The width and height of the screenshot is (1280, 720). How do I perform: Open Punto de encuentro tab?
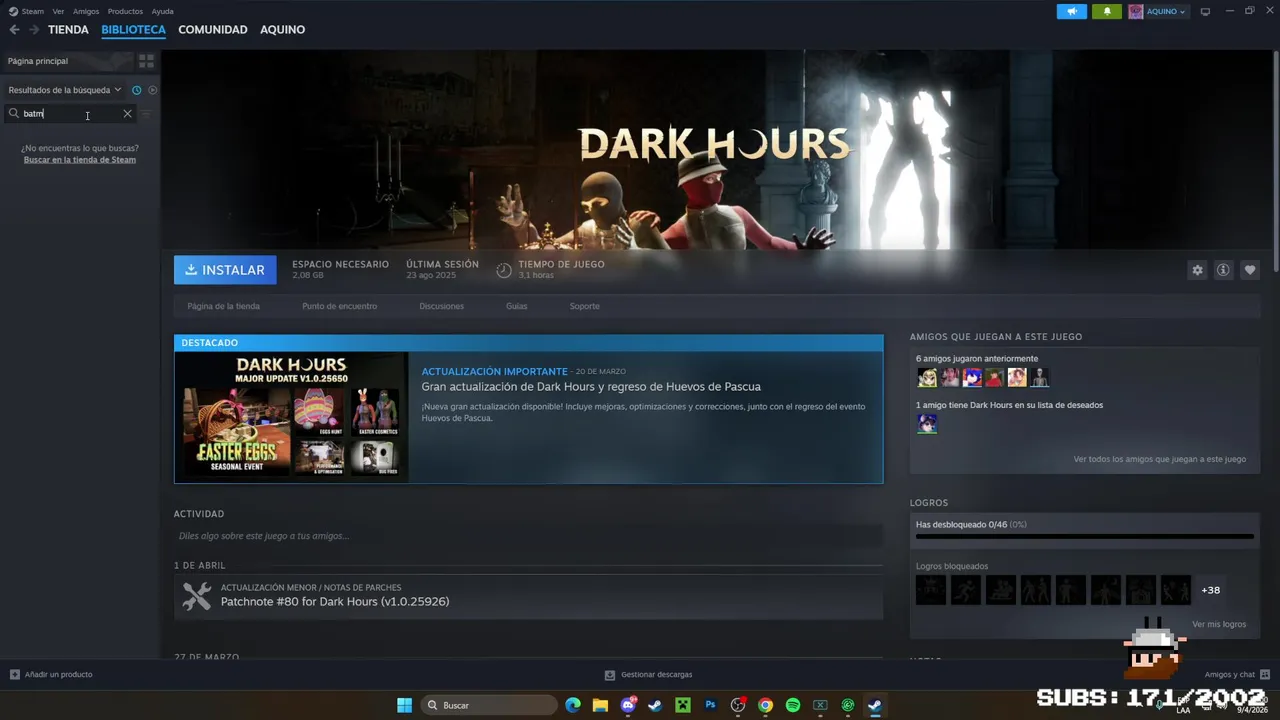click(x=339, y=306)
